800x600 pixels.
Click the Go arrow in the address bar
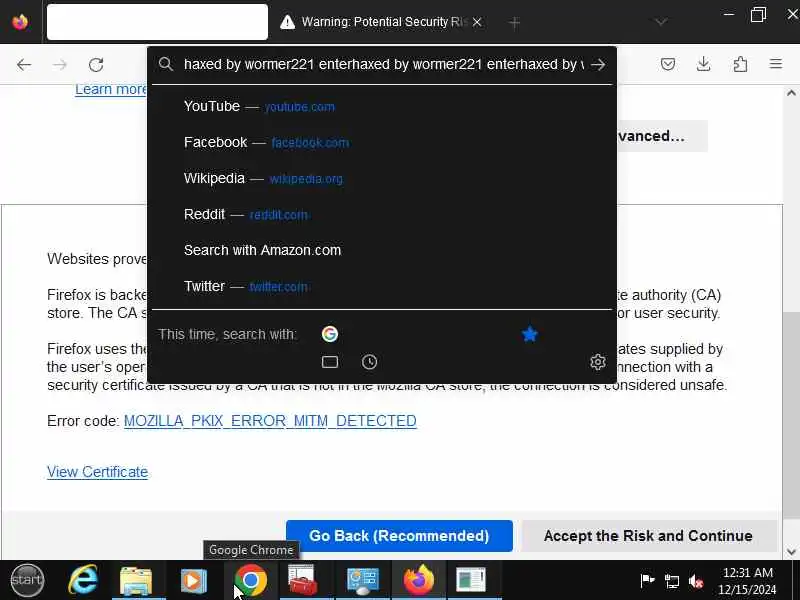[x=598, y=64]
